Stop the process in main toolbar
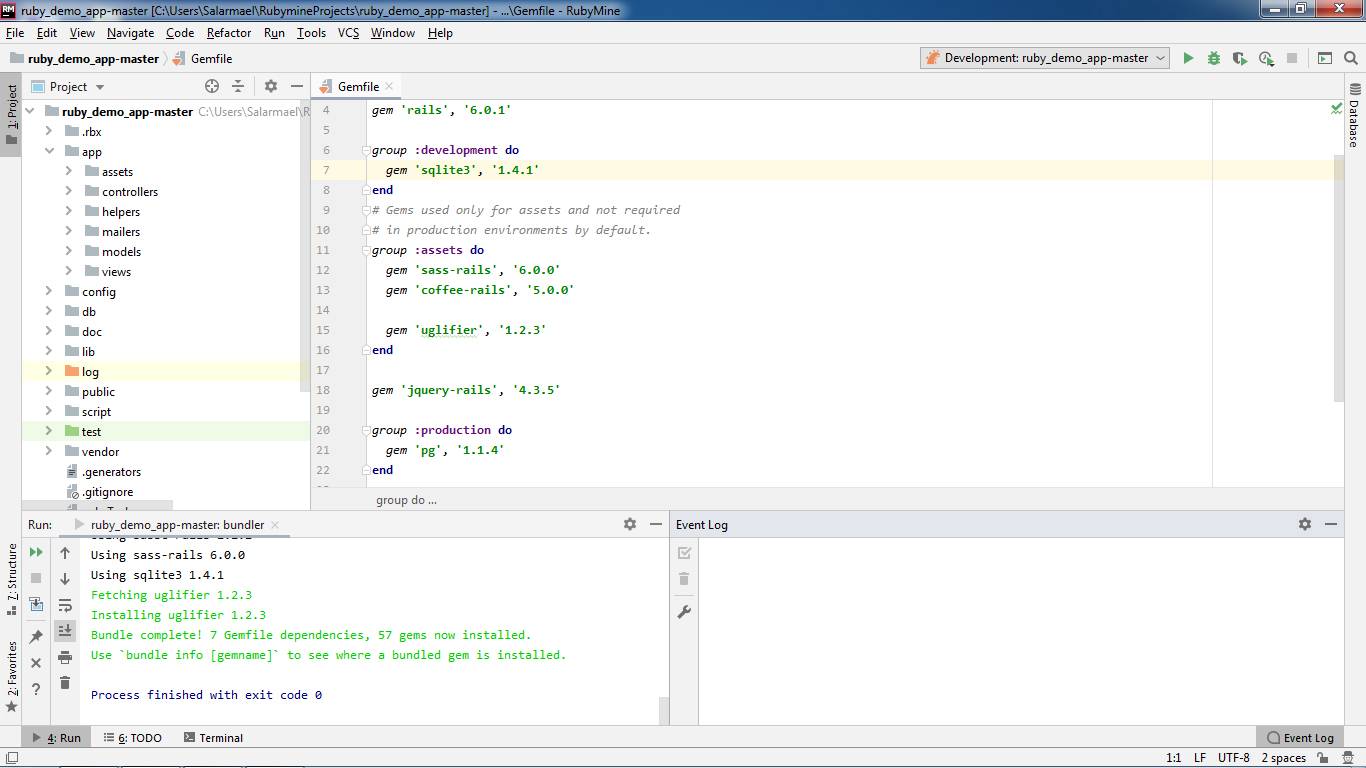The width and height of the screenshot is (1366, 768). [1292, 58]
